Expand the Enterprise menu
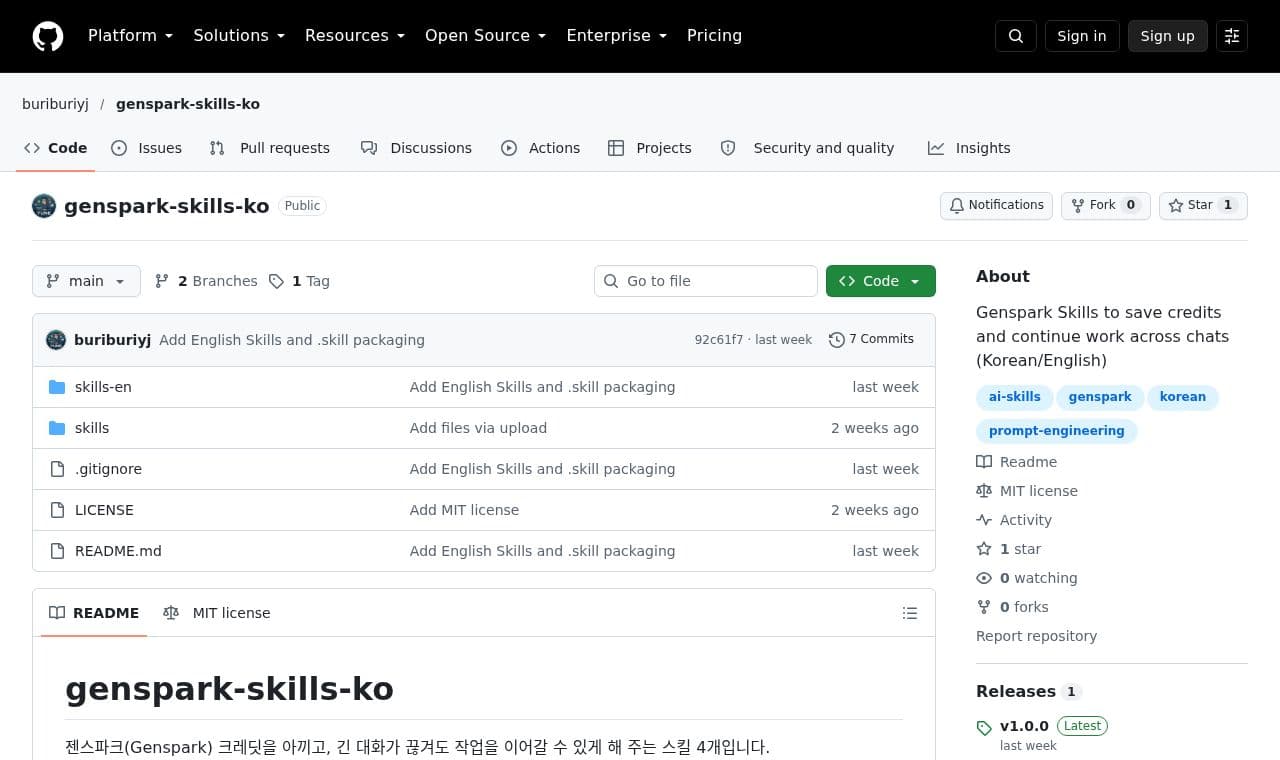The width and height of the screenshot is (1280, 760). pos(616,36)
